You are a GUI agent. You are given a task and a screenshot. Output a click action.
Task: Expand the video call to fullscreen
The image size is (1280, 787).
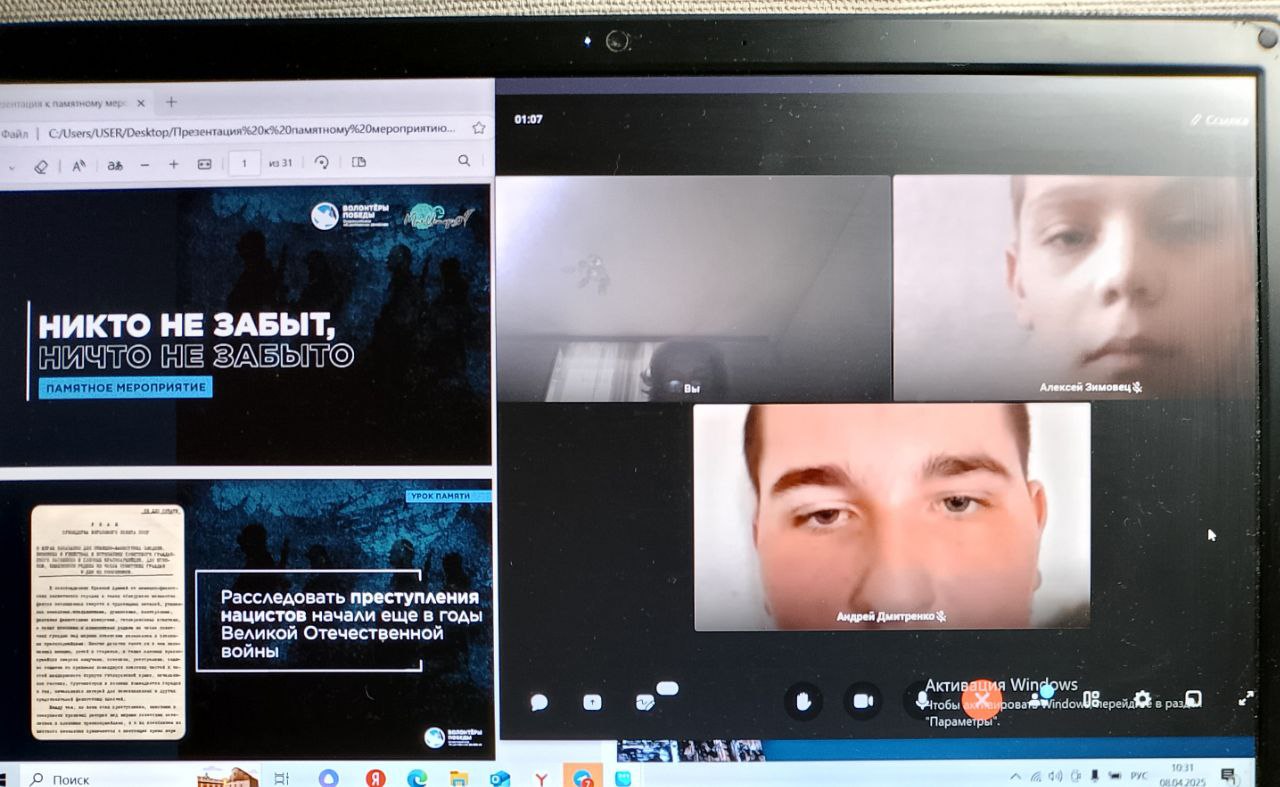(1246, 699)
